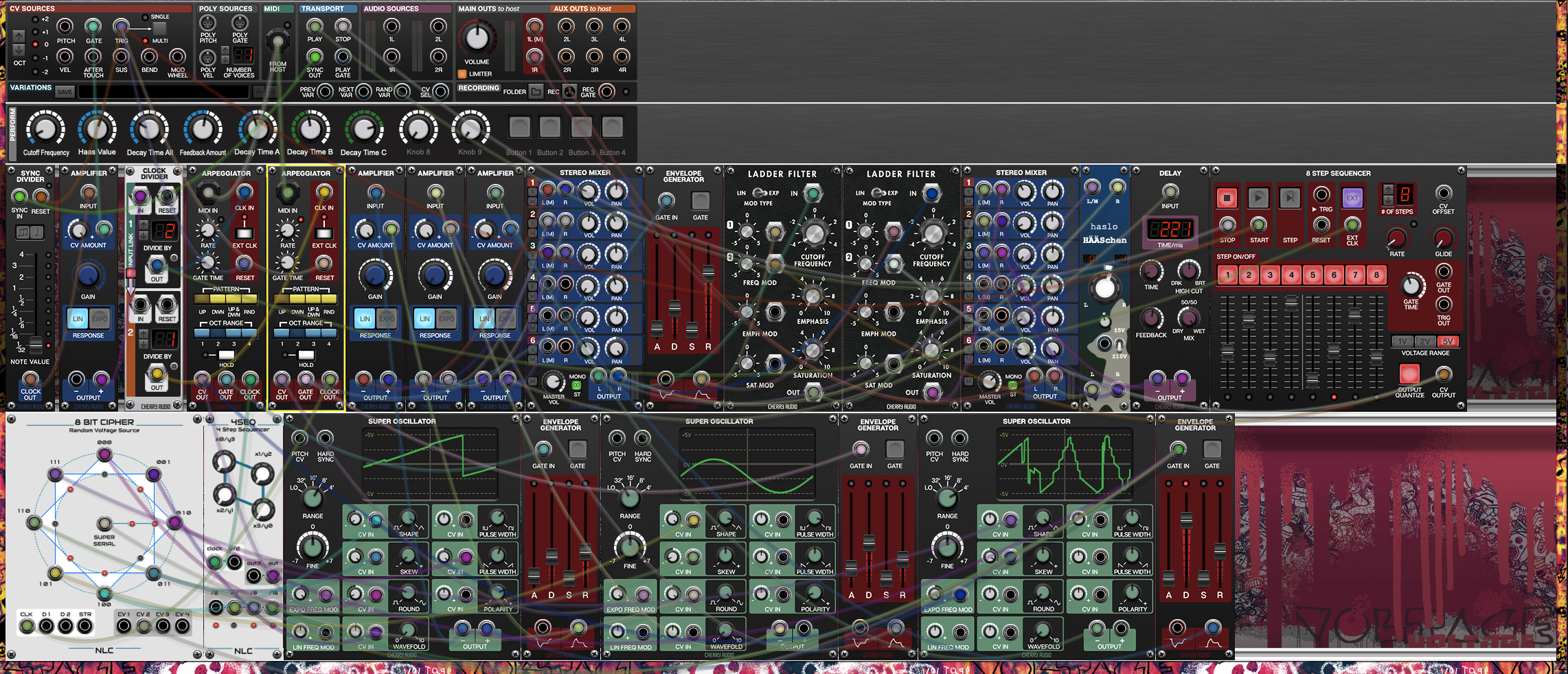The width and height of the screenshot is (1568, 674).
Task: Toggle the sequencer EXT clock button
Action: pyautogui.click(x=1352, y=198)
